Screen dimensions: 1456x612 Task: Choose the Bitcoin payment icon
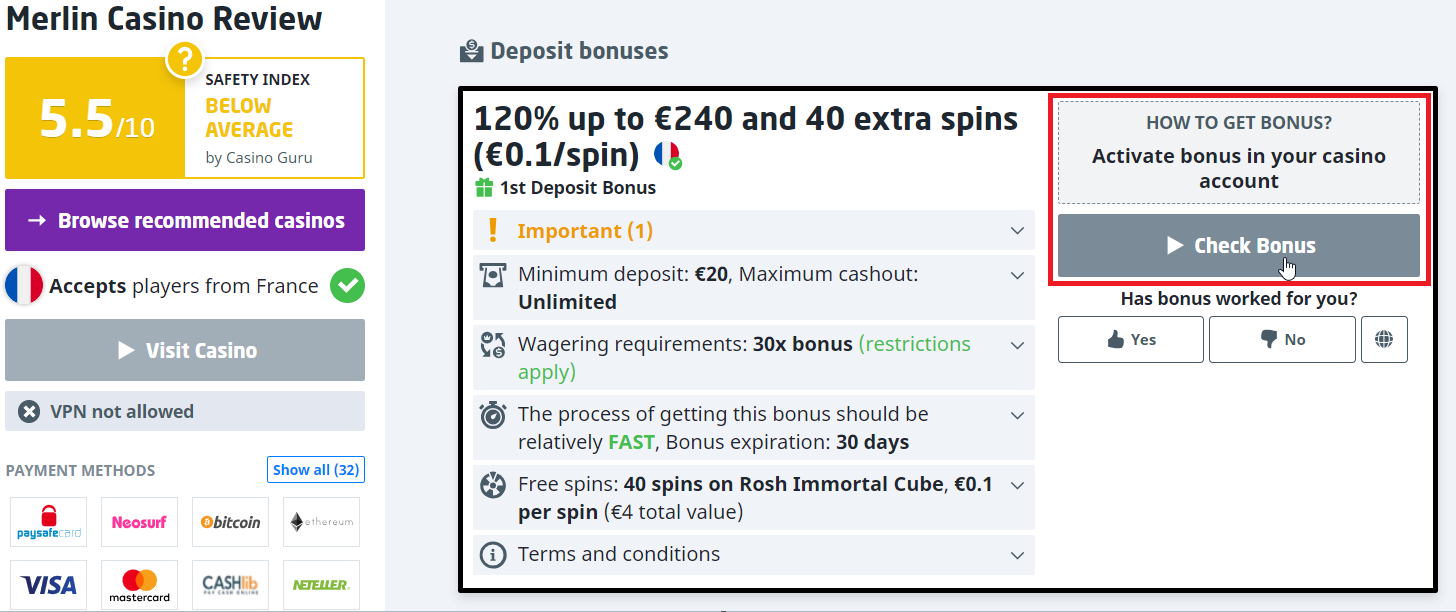click(x=230, y=522)
